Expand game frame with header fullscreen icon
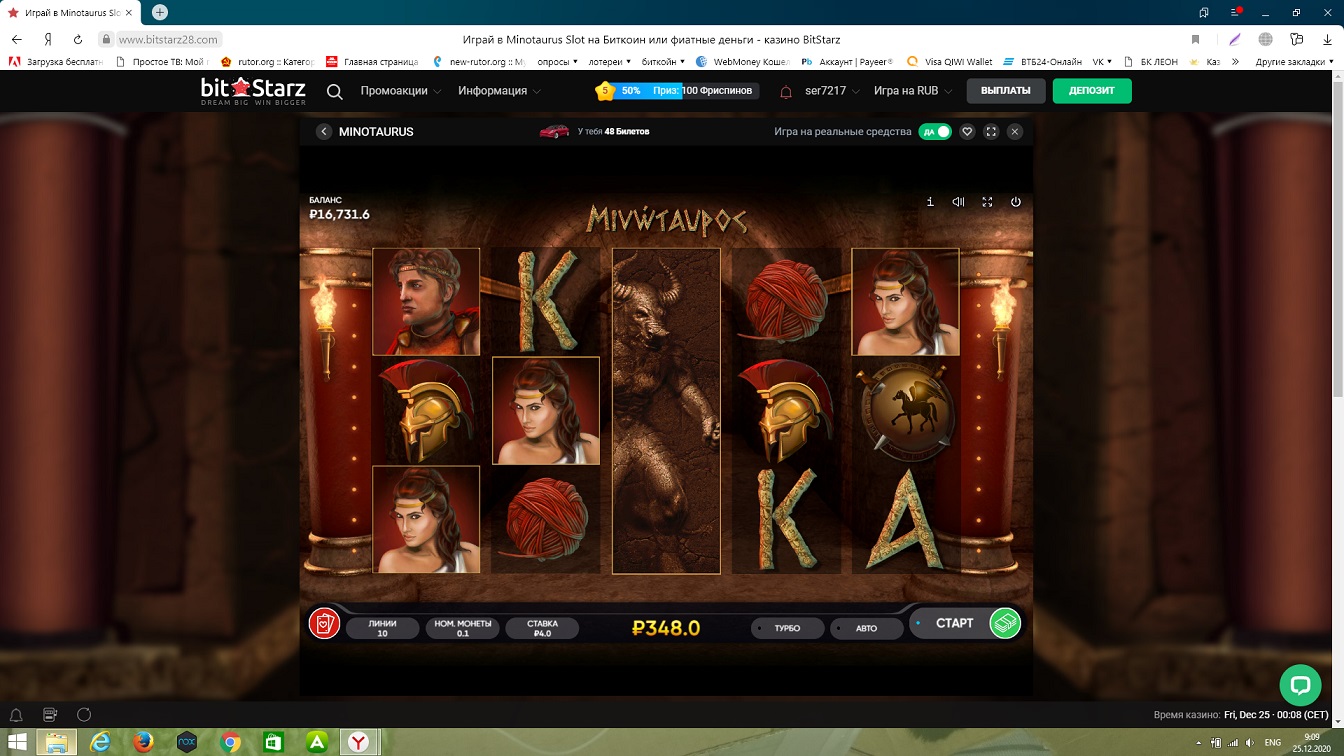The image size is (1344, 756). (991, 132)
